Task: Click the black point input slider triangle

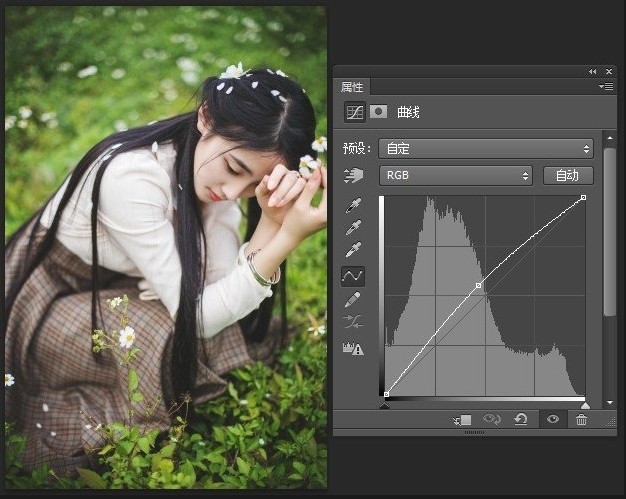Action: (x=384, y=405)
